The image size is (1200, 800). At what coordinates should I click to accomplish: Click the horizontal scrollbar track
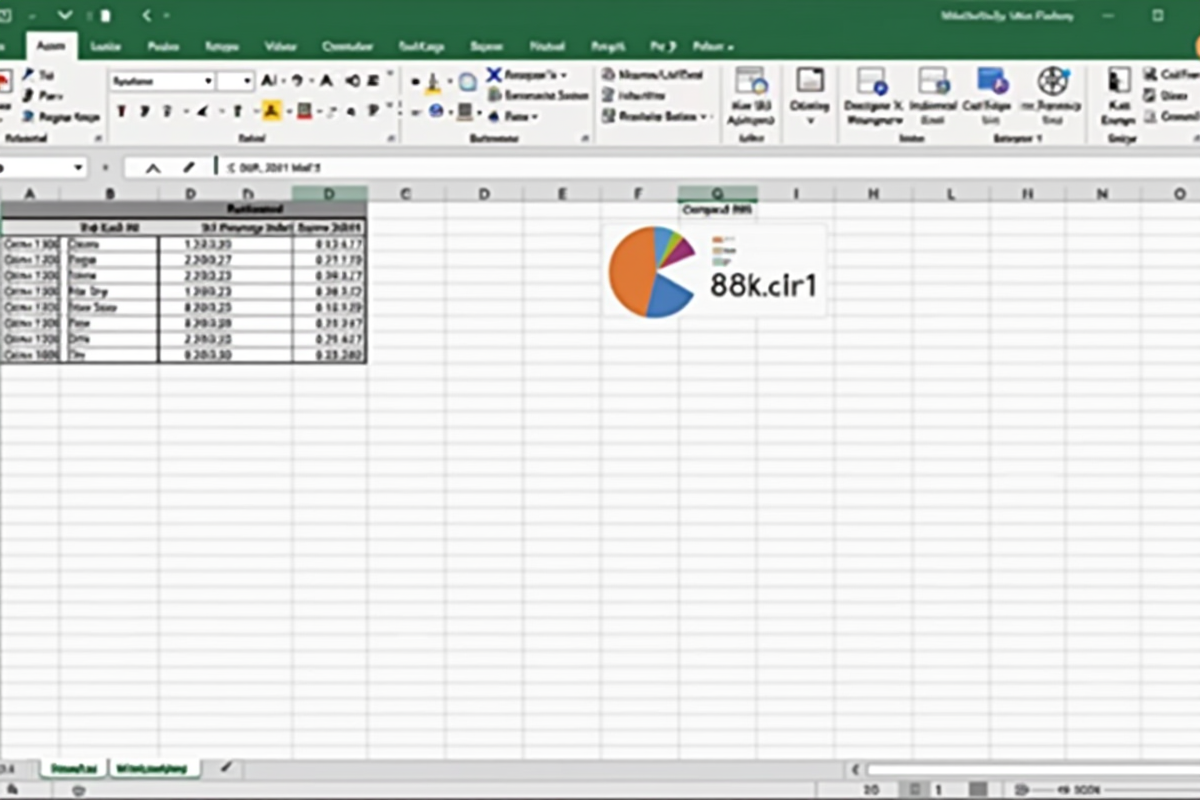[1033, 770]
